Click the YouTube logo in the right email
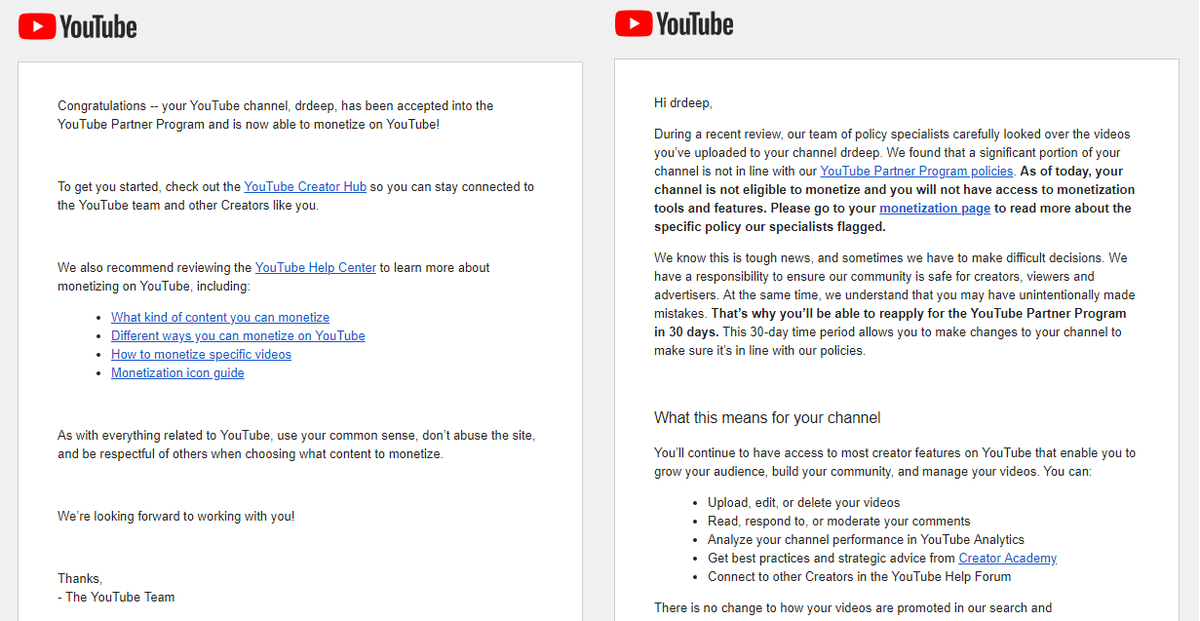1200x621 pixels. tap(674, 23)
